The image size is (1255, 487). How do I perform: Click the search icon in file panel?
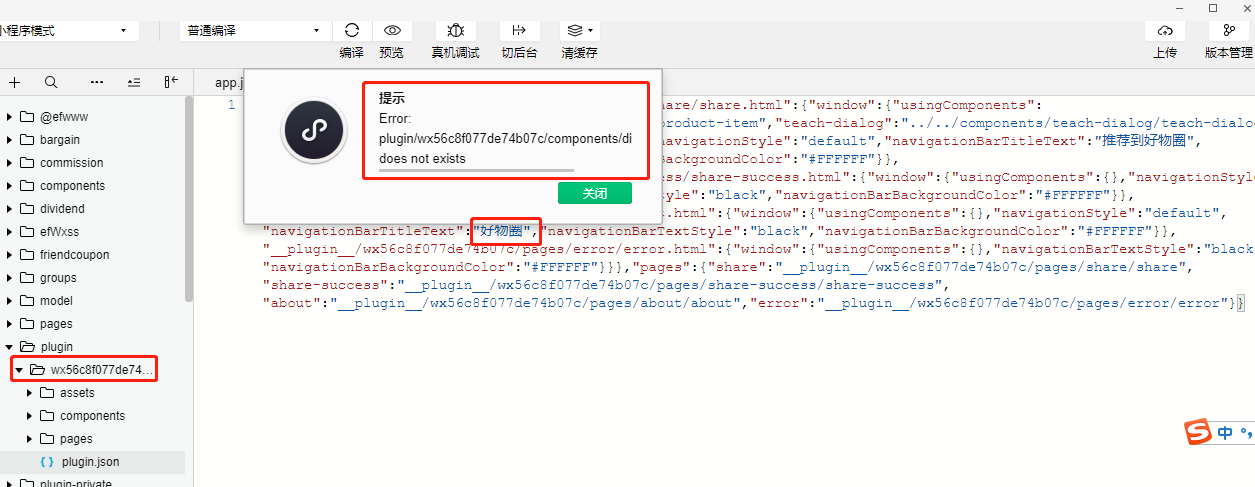tap(51, 82)
